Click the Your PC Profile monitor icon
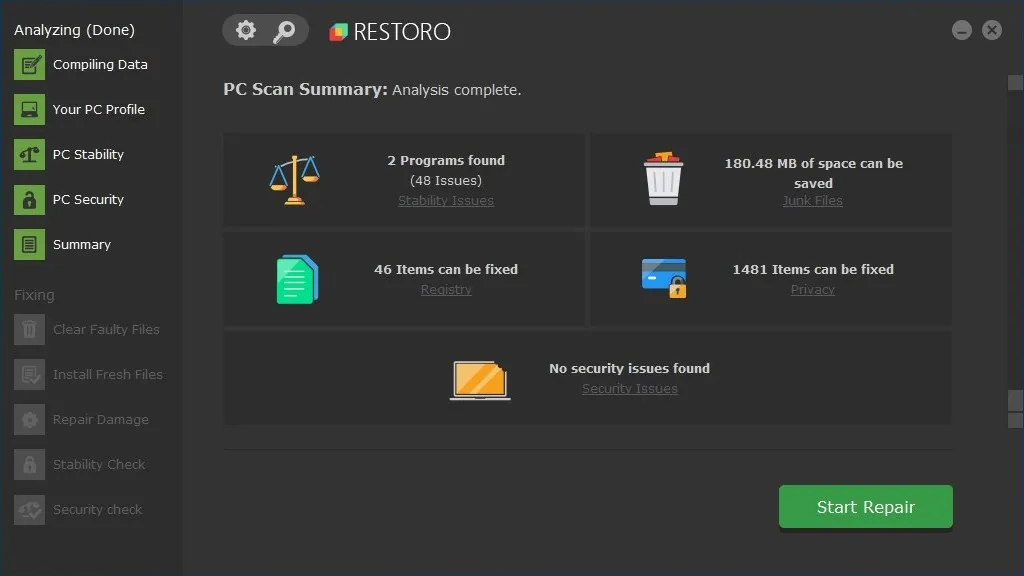The width and height of the screenshot is (1024, 576). tap(27, 109)
